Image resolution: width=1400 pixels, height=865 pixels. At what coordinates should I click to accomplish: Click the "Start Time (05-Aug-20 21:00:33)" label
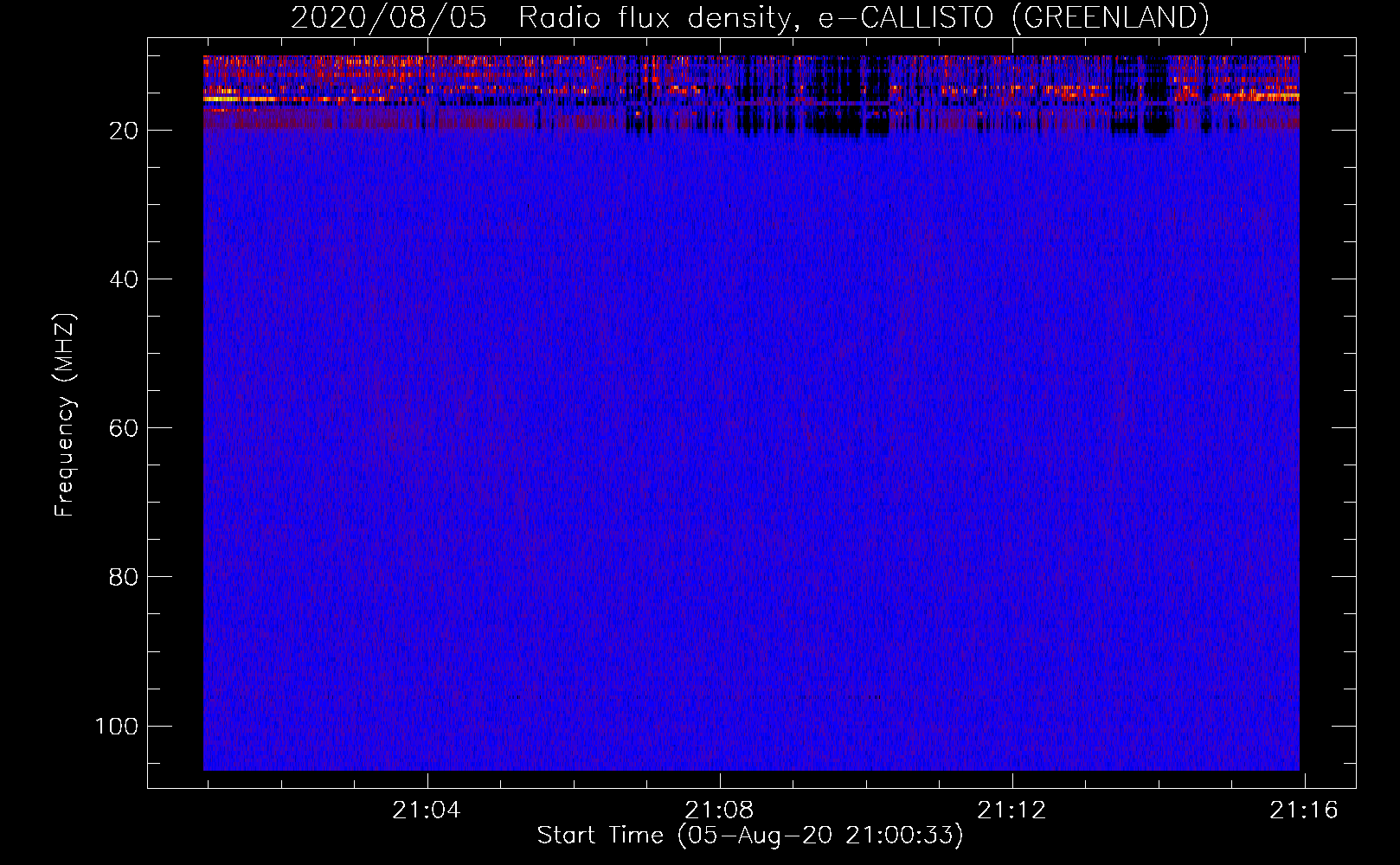point(750,836)
